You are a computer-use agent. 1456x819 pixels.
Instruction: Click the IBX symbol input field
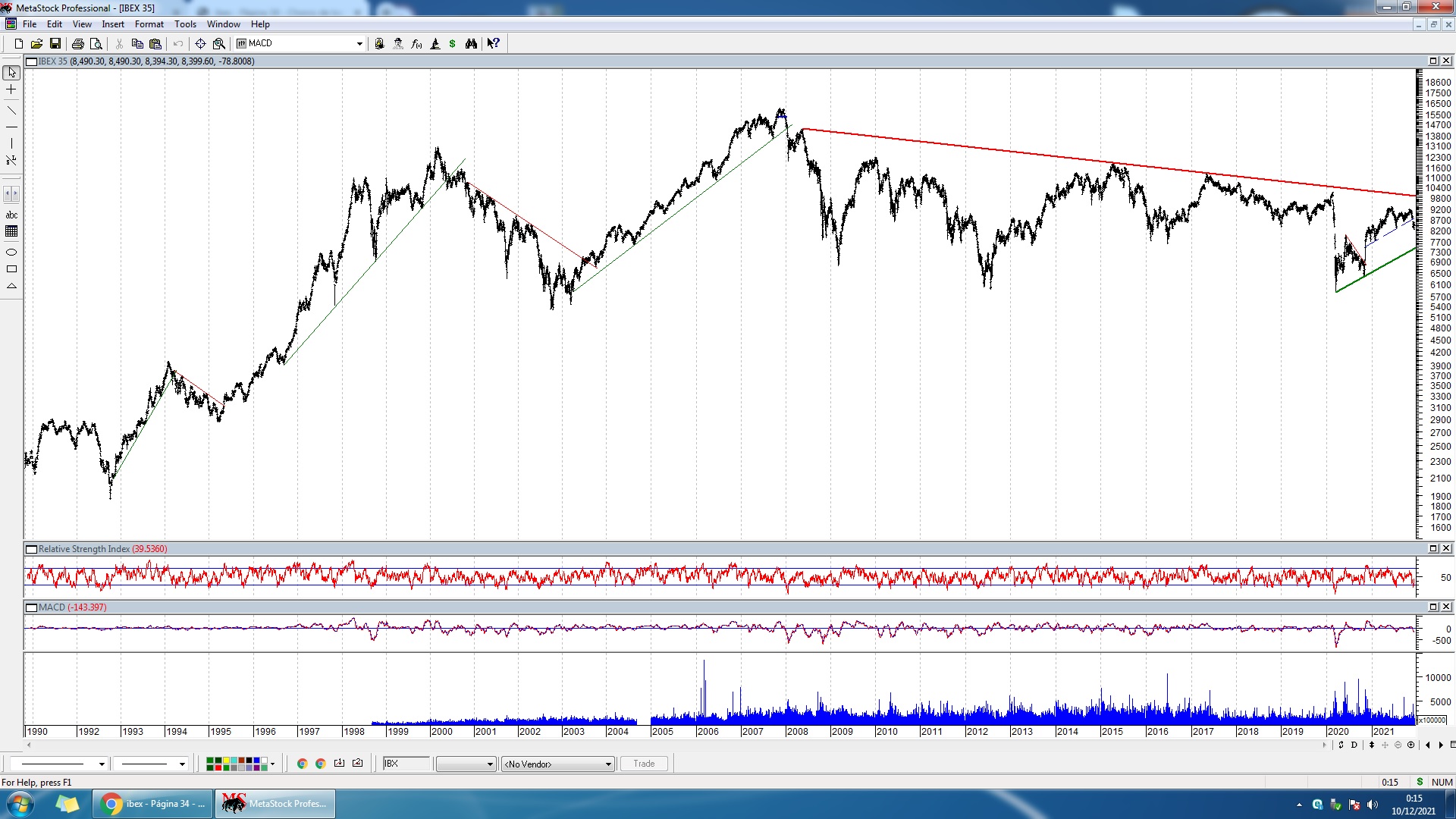(406, 764)
